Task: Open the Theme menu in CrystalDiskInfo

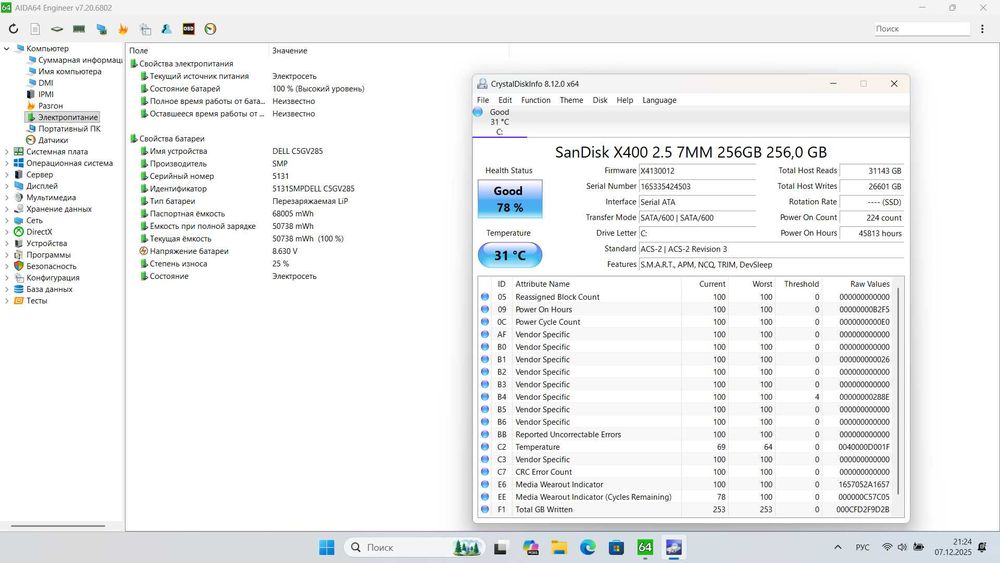Action: pyautogui.click(x=571, y=100)
